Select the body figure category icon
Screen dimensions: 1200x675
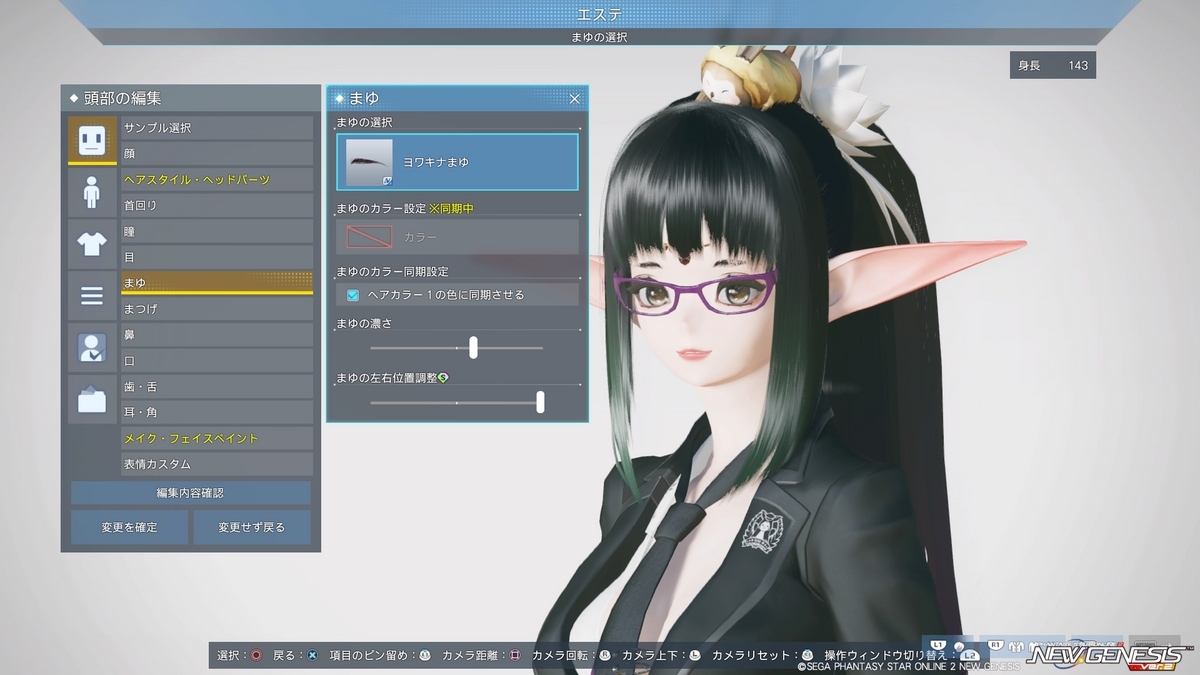pos(92,191)
